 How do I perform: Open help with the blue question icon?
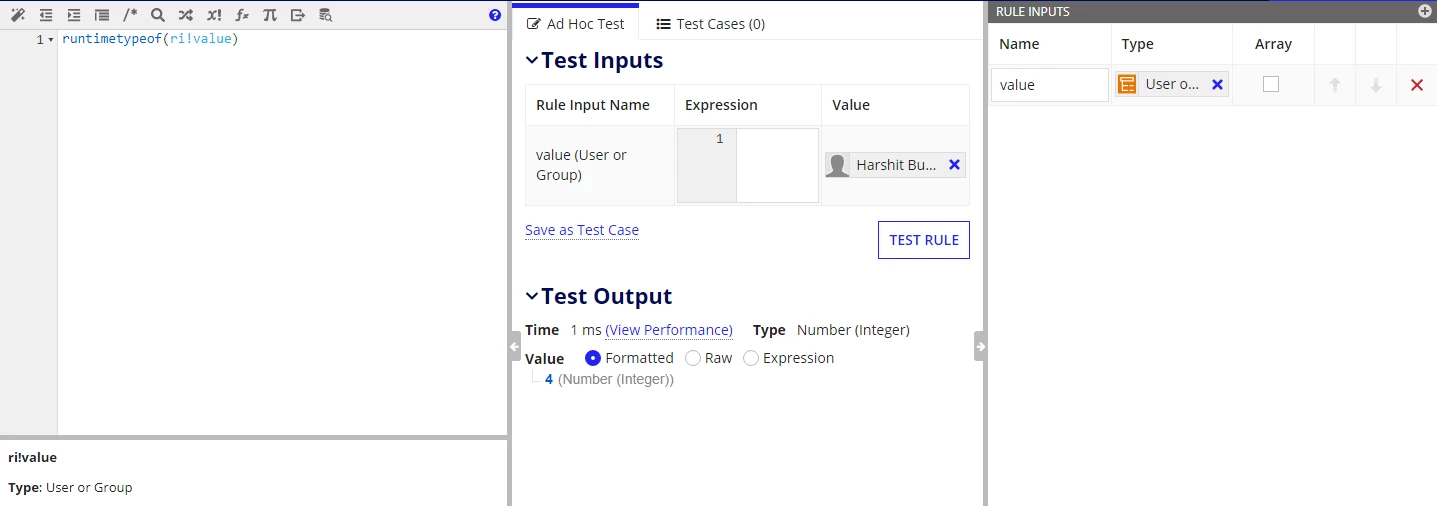click(495, 15)
